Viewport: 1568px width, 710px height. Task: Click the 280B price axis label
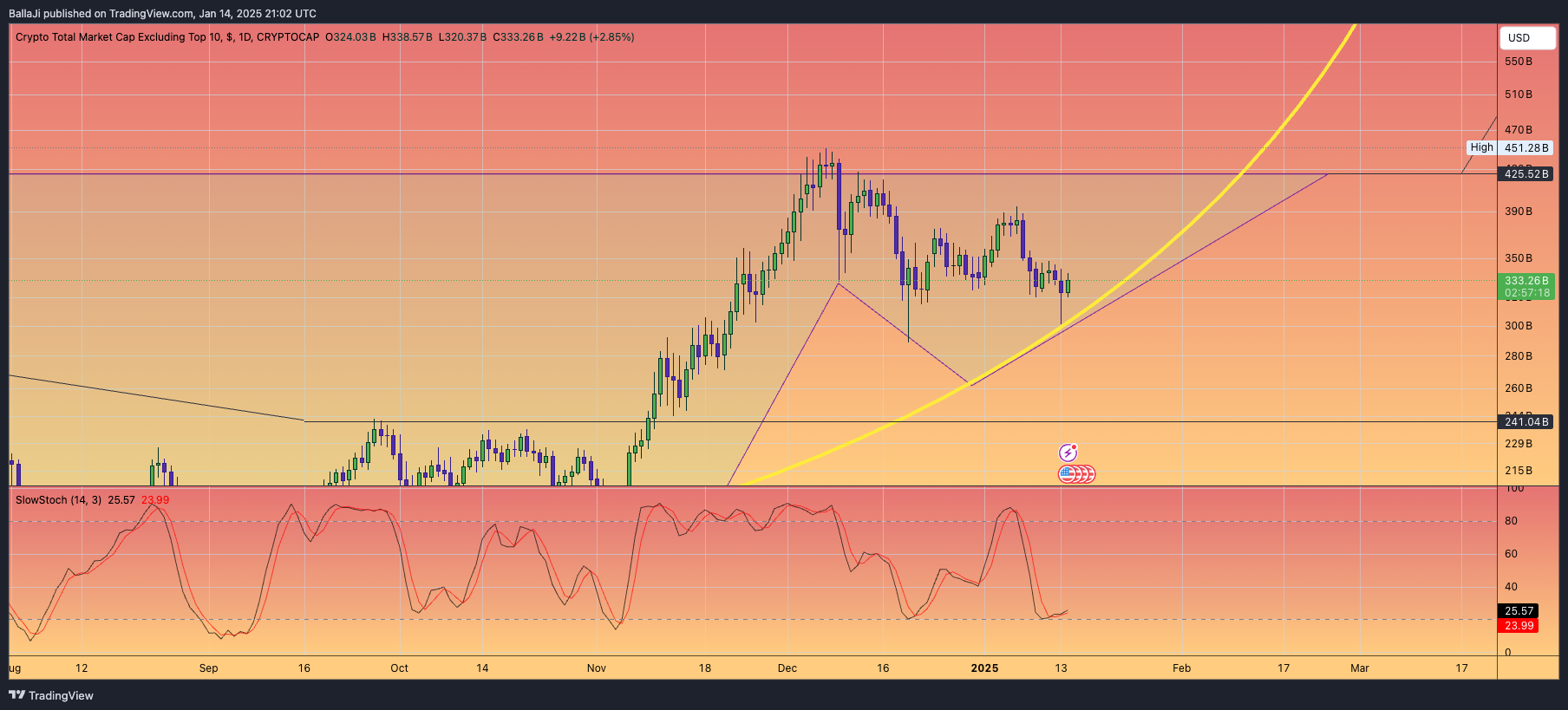(x=1519, y=356)
